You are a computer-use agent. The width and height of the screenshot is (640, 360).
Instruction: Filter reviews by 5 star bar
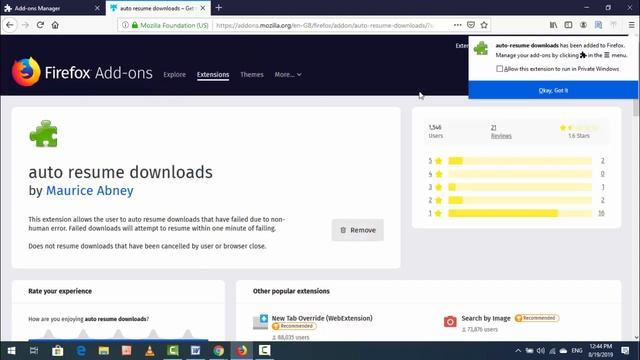tap(520, 161)
